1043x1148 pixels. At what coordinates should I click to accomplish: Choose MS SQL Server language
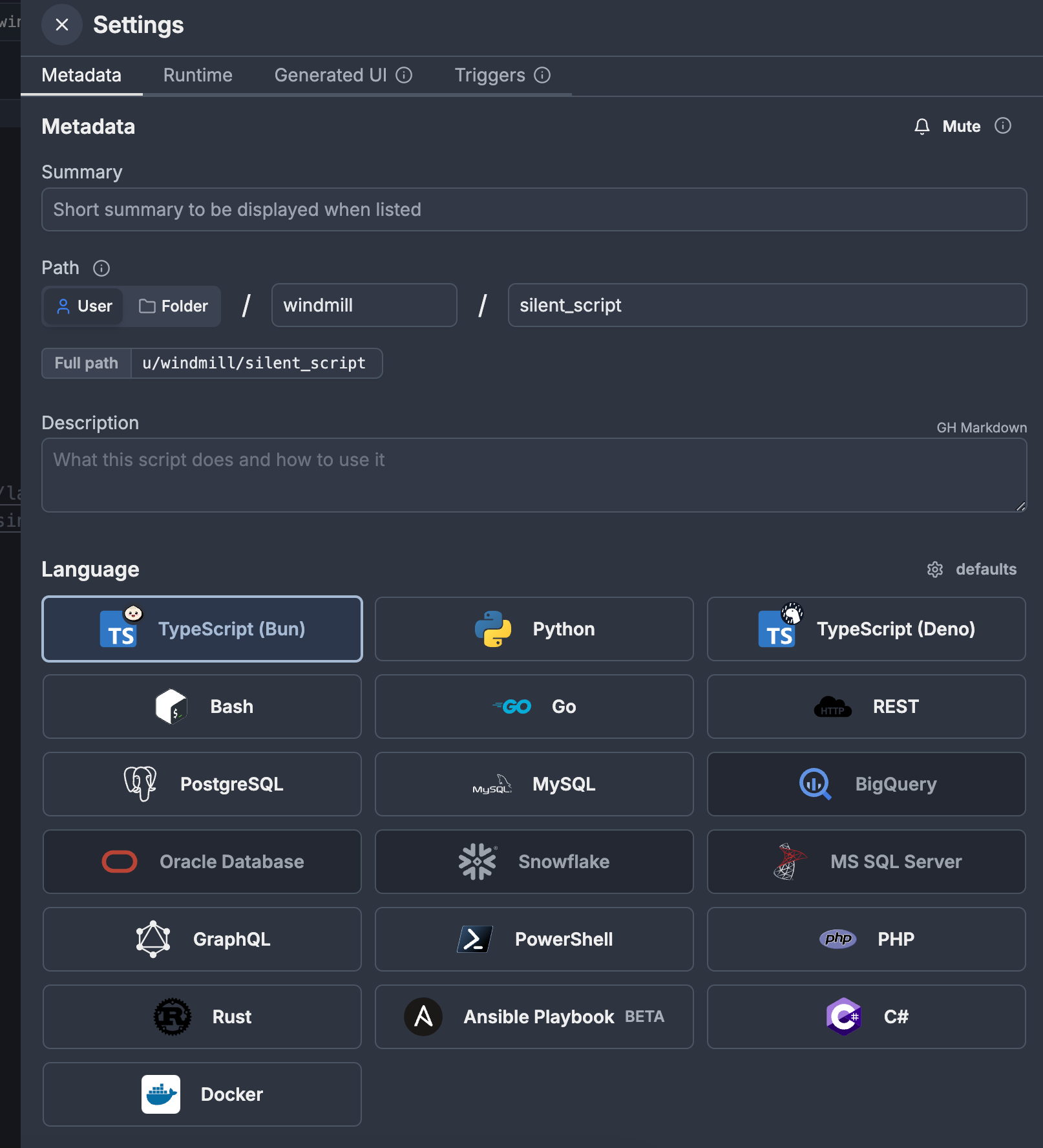866,862
